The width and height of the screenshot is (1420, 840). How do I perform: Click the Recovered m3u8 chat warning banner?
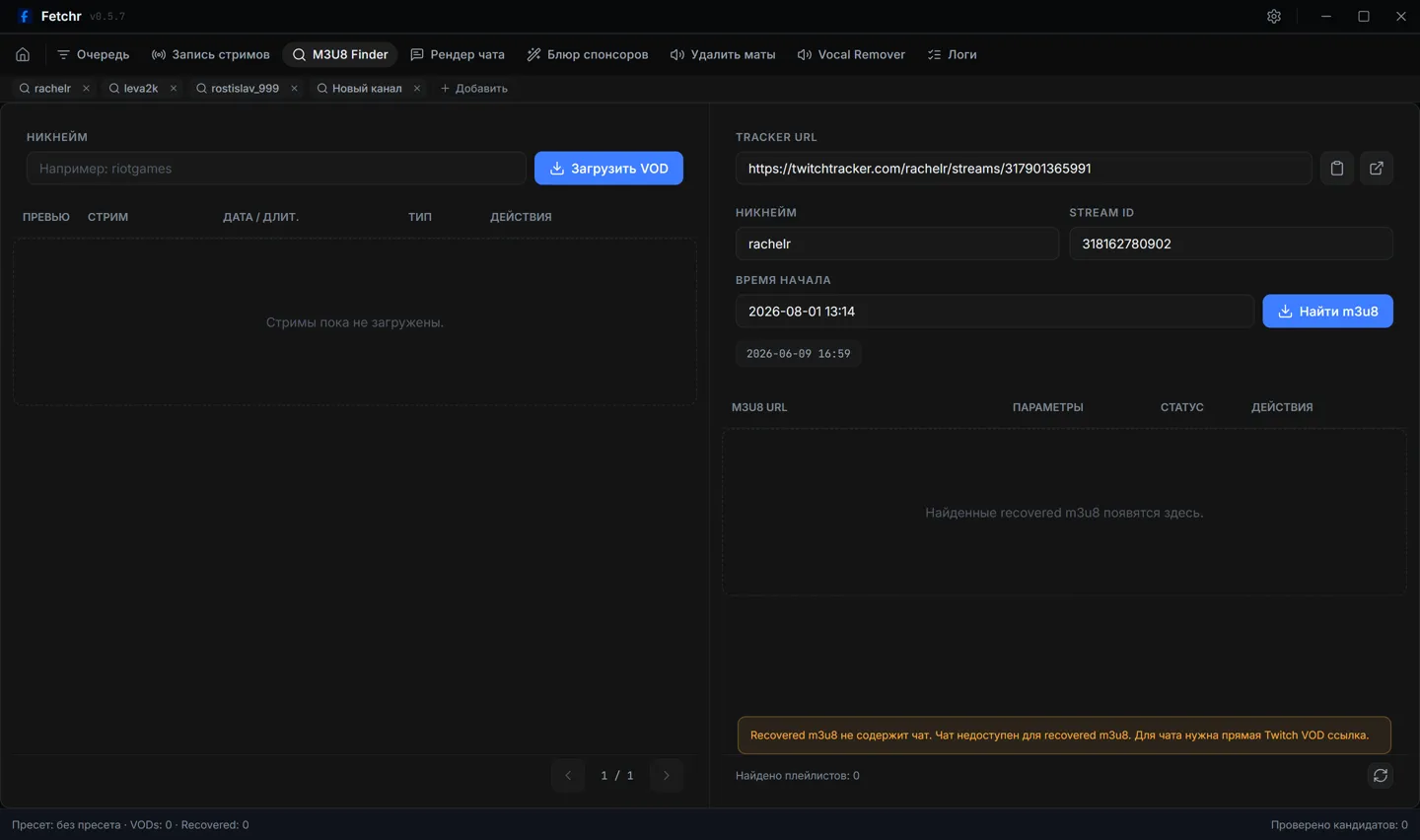click(1064, 735)
